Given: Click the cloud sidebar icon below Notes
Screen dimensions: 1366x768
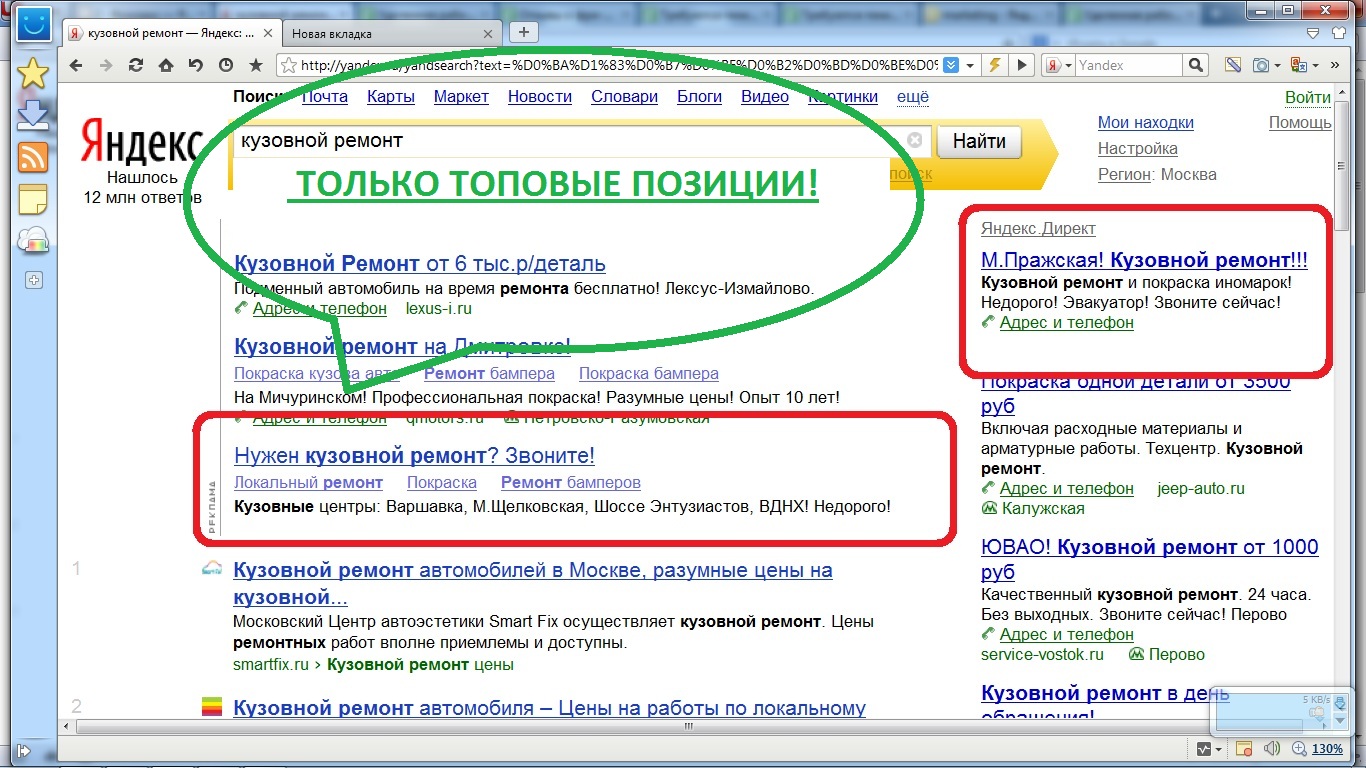Looking at the screenshot, I should click(33, 241).
